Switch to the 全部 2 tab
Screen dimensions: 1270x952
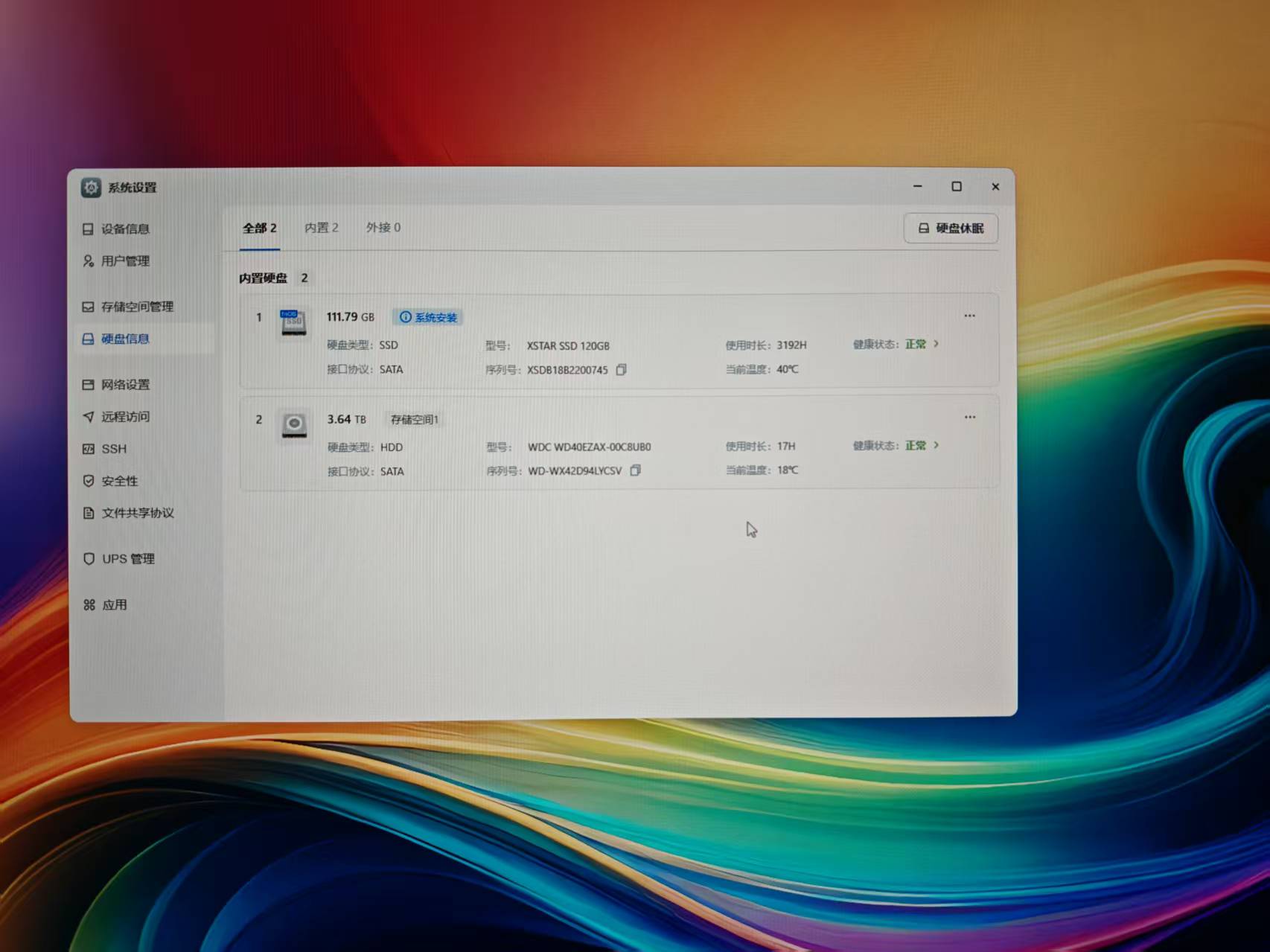pos(260,228)
